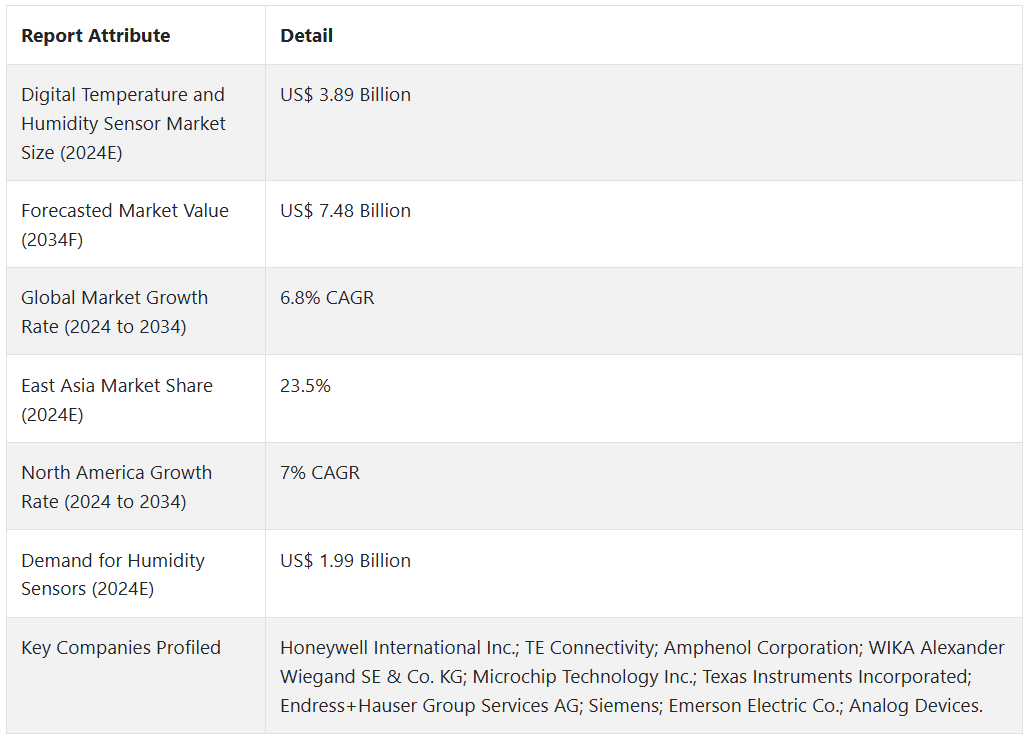Viewport: 1027px width, 743px height.
Task: Click the US$ 1.99 Billion value
Action: pyautogui.click(x=345, y=561)
